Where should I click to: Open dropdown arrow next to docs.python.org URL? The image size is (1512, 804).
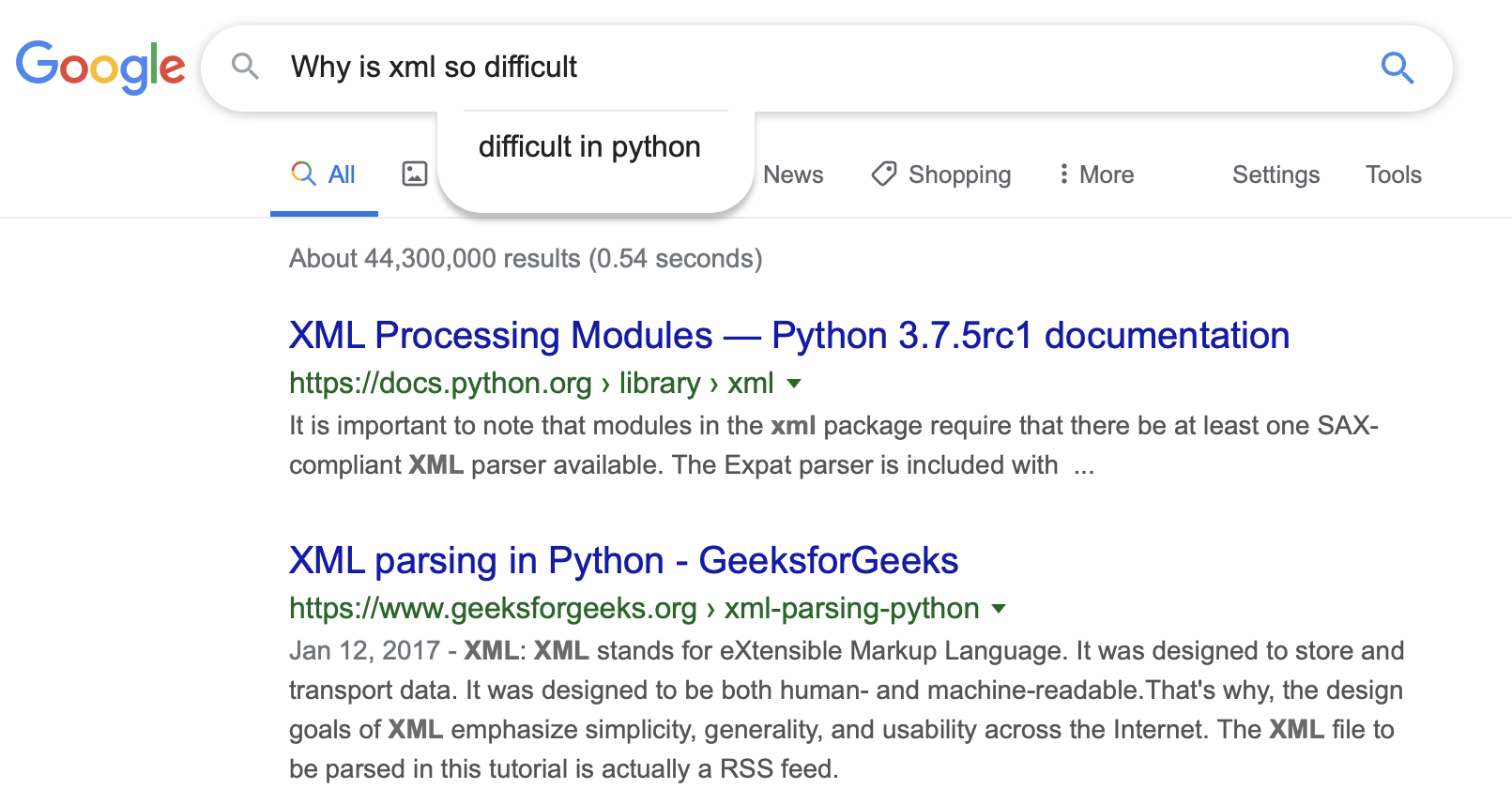[x=794, y=383]
